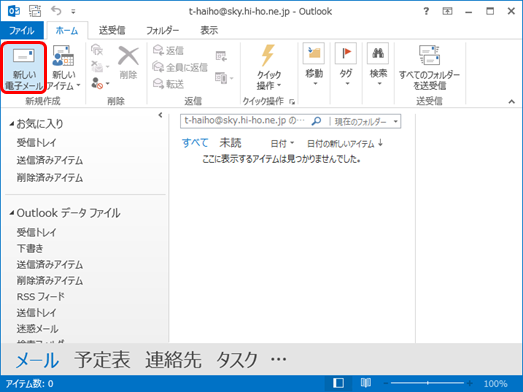Image resolution: width=523 pixels, height=392 pixels.
Task: Select 送信済みアイテム under Outlook データ ファイル
Action: coord(50,265)
